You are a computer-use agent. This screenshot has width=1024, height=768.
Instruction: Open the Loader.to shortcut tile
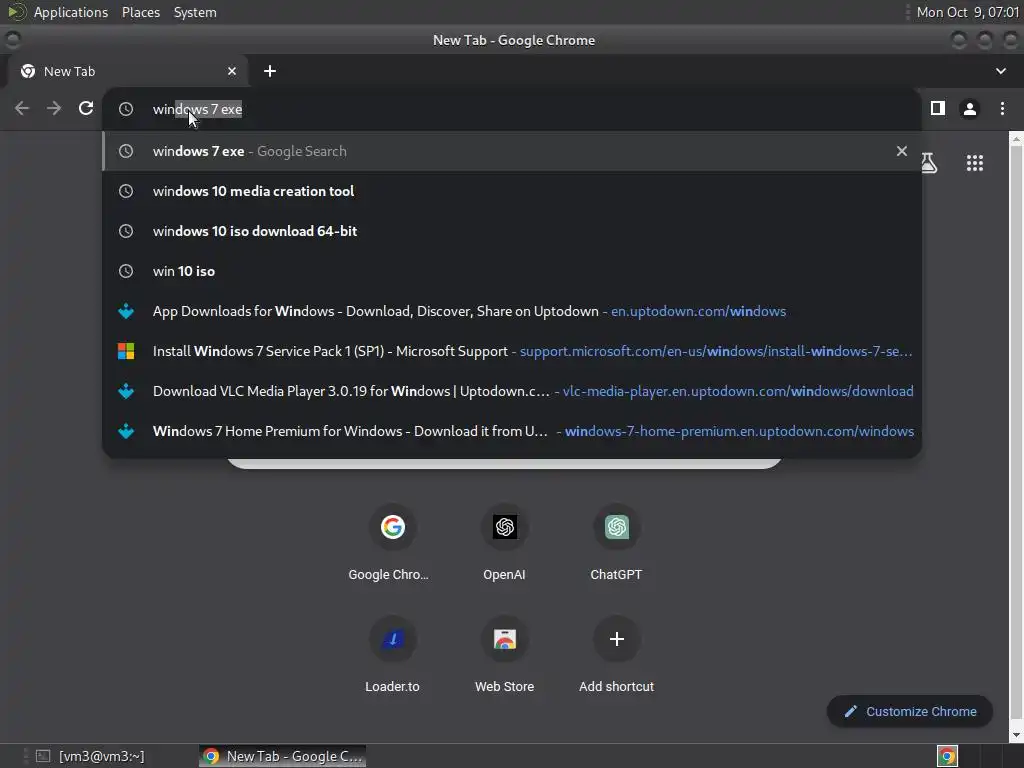[x=392, y=656]
